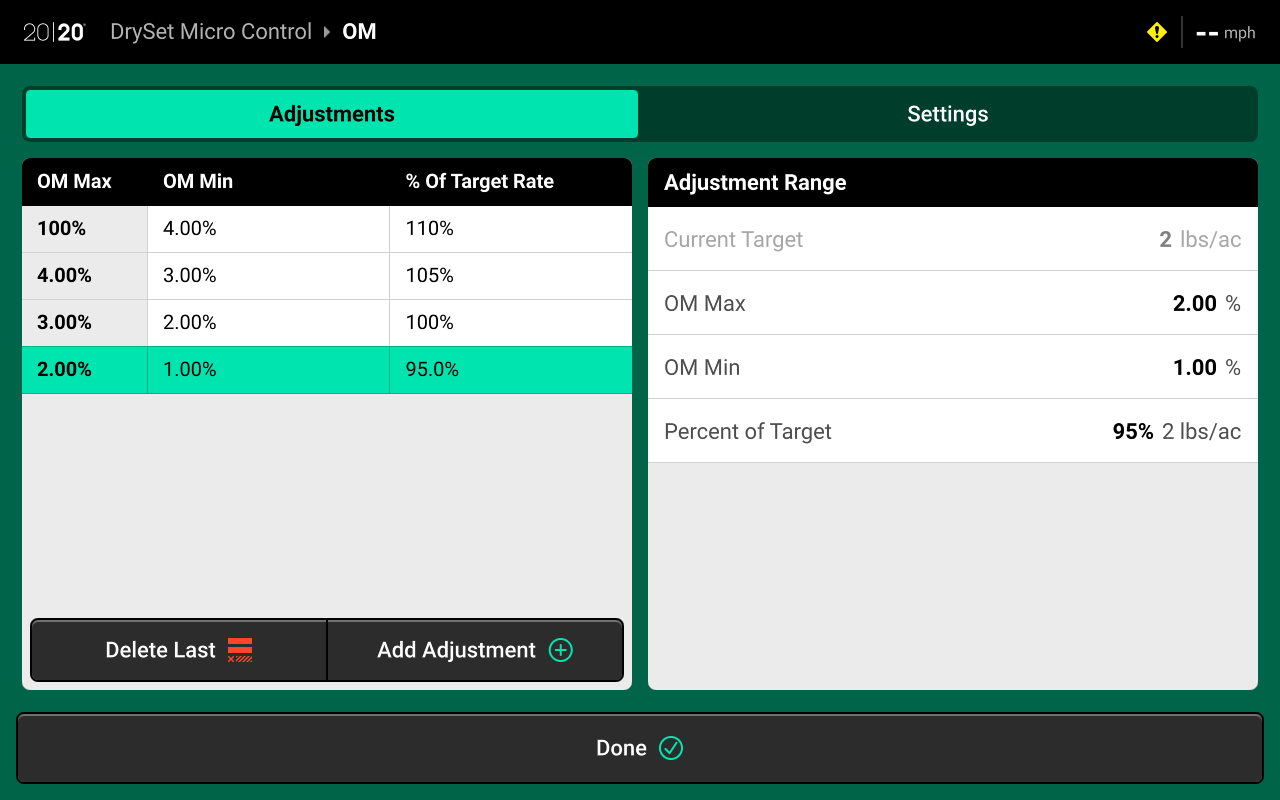
Task: Click the plus circle icon on Add Adjustment
Action: (x=561, y=650)
